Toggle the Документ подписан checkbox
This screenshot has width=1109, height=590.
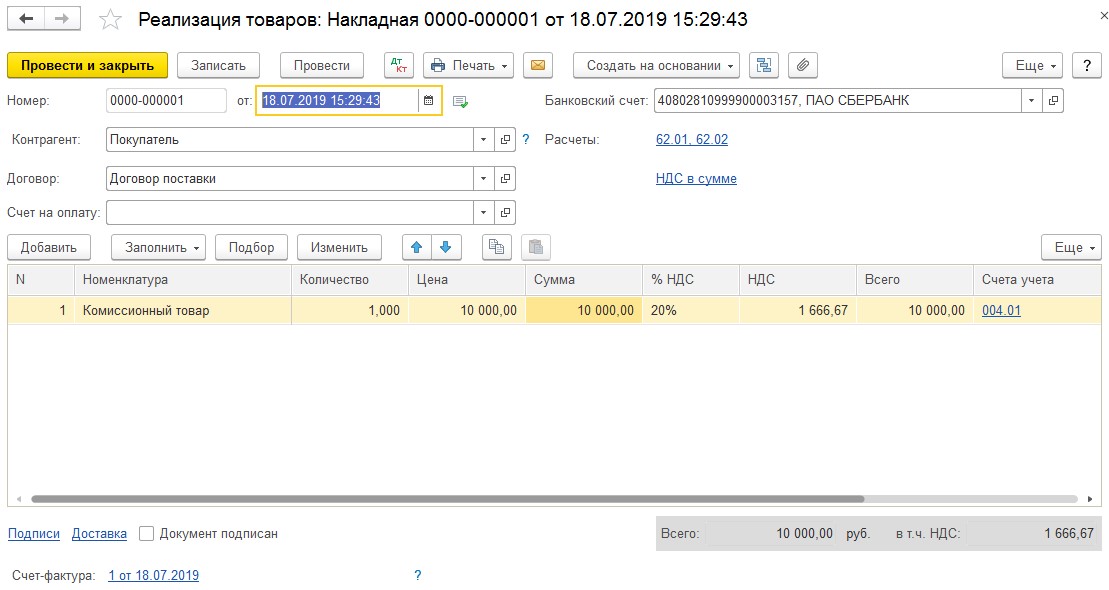coord(147,534)
